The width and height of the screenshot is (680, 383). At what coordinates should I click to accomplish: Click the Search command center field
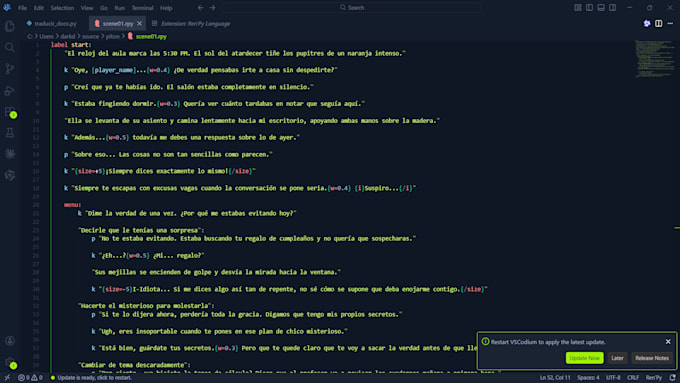click(351, 7)
